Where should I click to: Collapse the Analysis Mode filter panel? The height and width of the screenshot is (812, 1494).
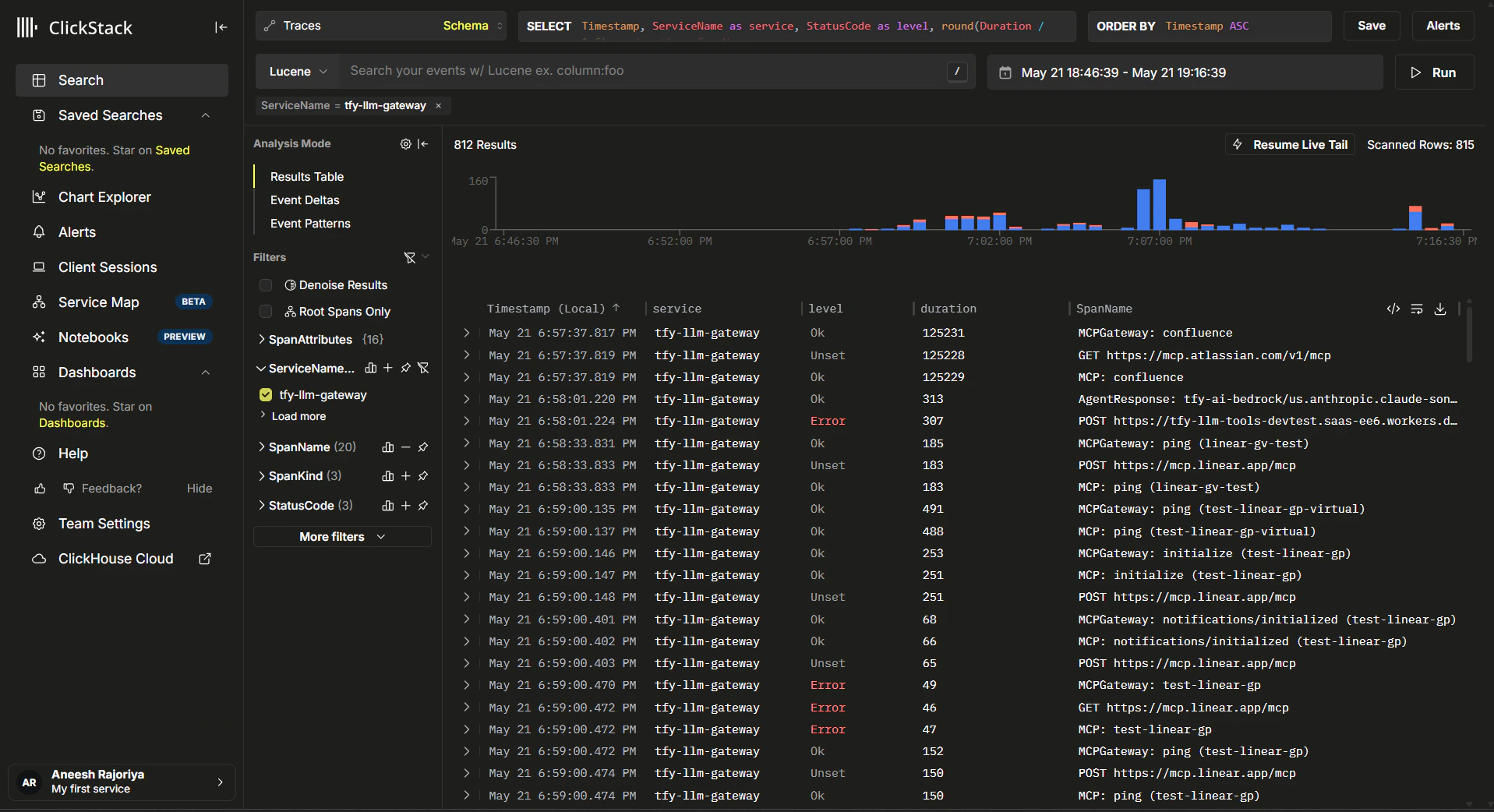point(423,143)
